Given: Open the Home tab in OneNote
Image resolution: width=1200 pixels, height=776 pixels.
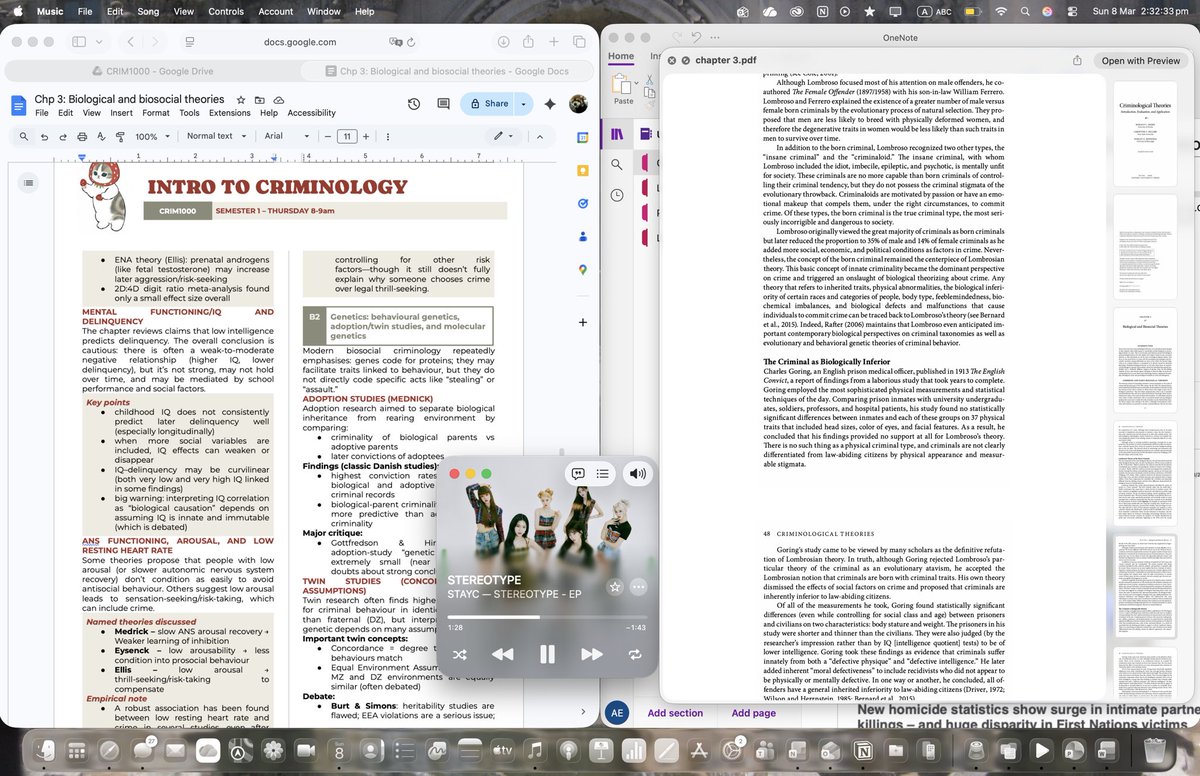Looking at the screenshot, I should tap(621, 56).
